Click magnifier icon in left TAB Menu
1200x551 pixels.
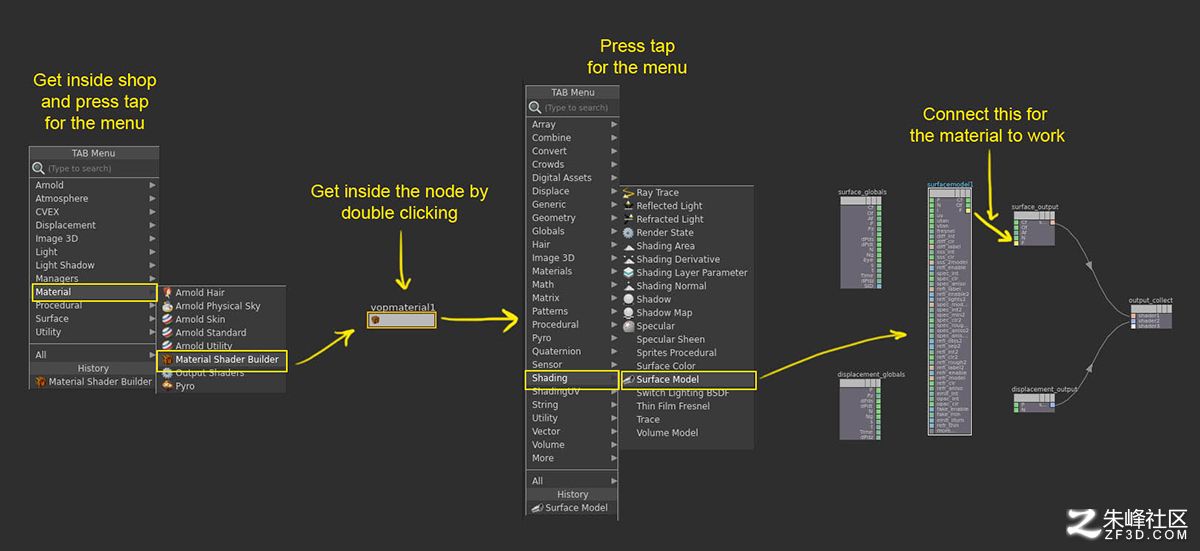pos(38,168)
